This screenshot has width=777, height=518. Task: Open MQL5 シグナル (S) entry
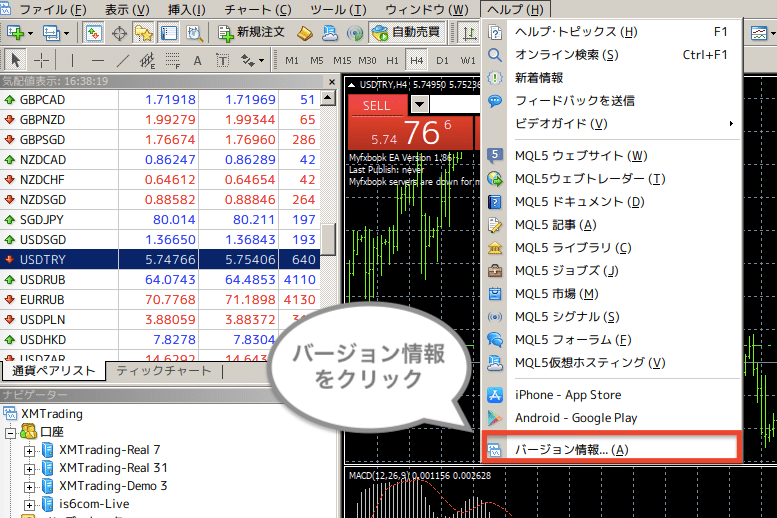611,316
